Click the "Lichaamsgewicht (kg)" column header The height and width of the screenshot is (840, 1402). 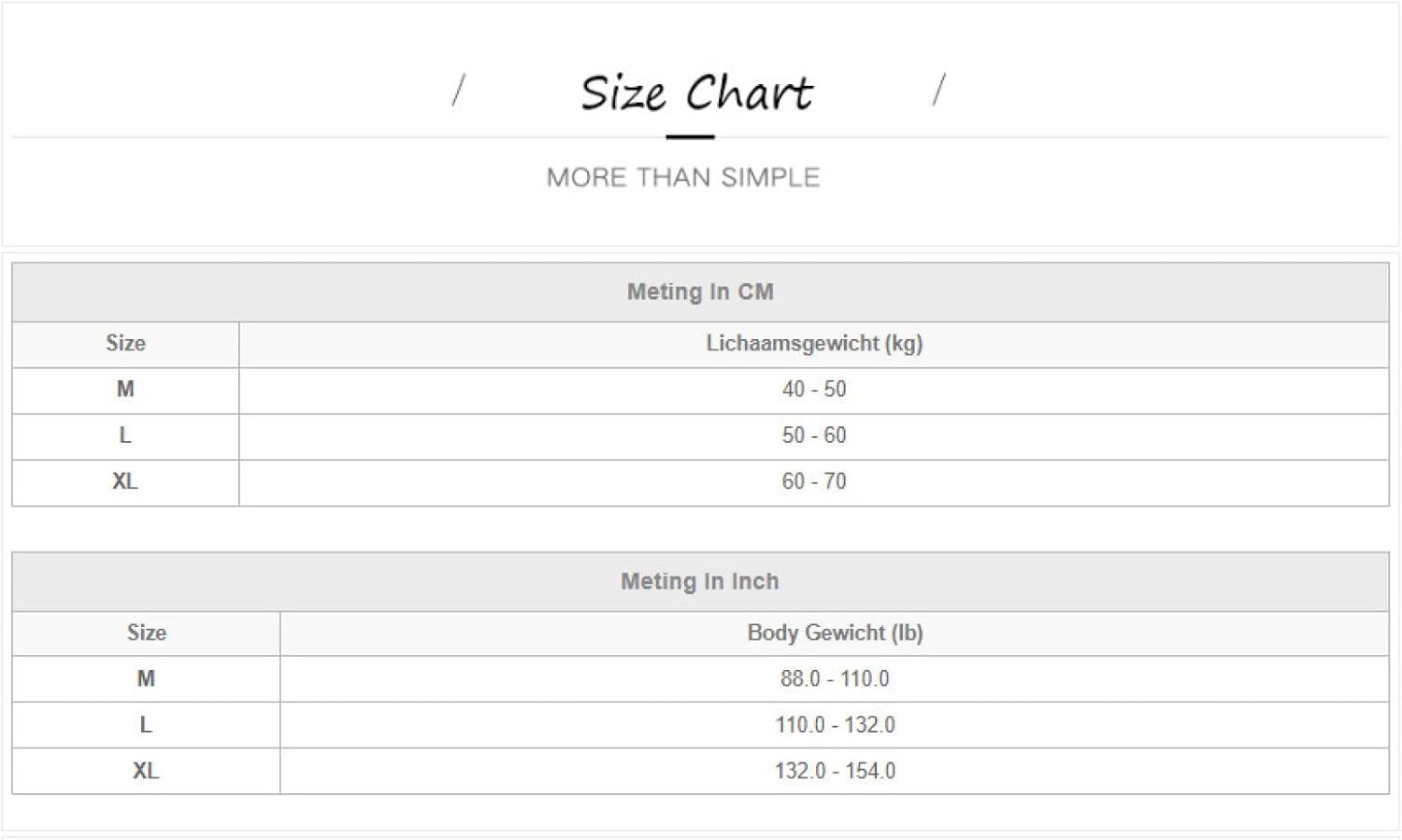(x=814, y=343)
